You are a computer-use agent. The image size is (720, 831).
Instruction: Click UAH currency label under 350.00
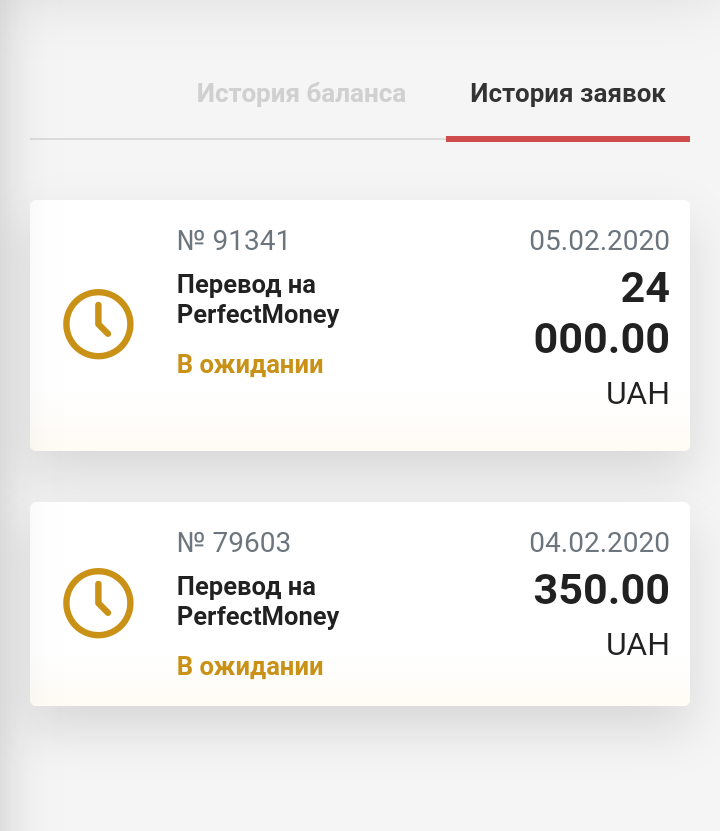(x=638, y=644)
